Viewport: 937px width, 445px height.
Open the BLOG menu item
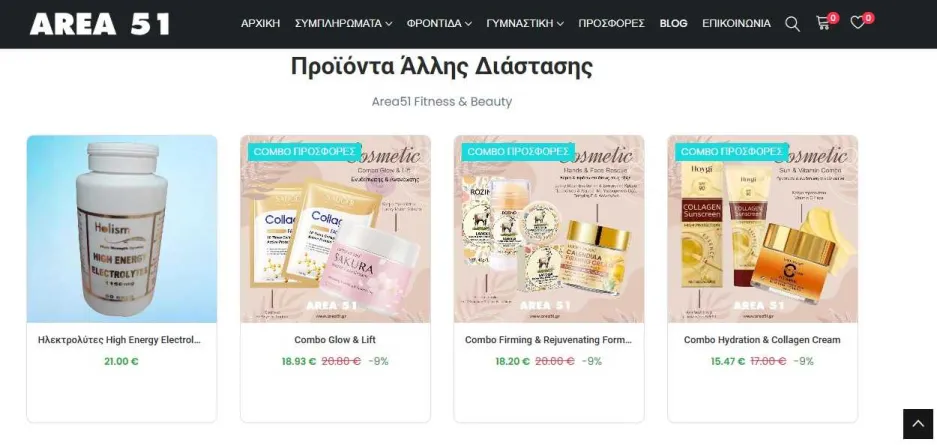click(x=673, y=23)
